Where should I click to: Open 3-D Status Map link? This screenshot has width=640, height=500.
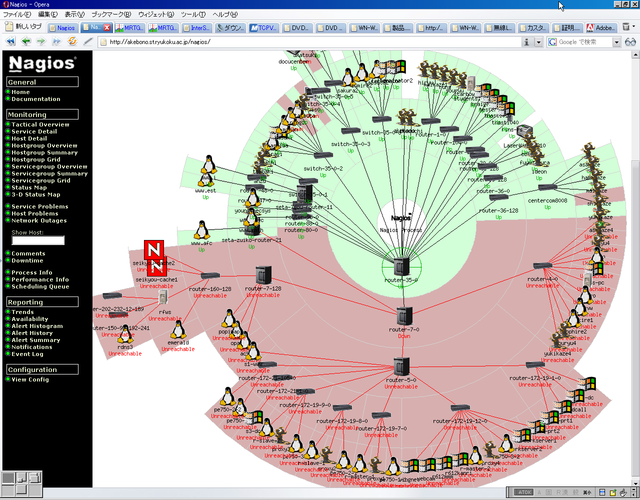36,195
